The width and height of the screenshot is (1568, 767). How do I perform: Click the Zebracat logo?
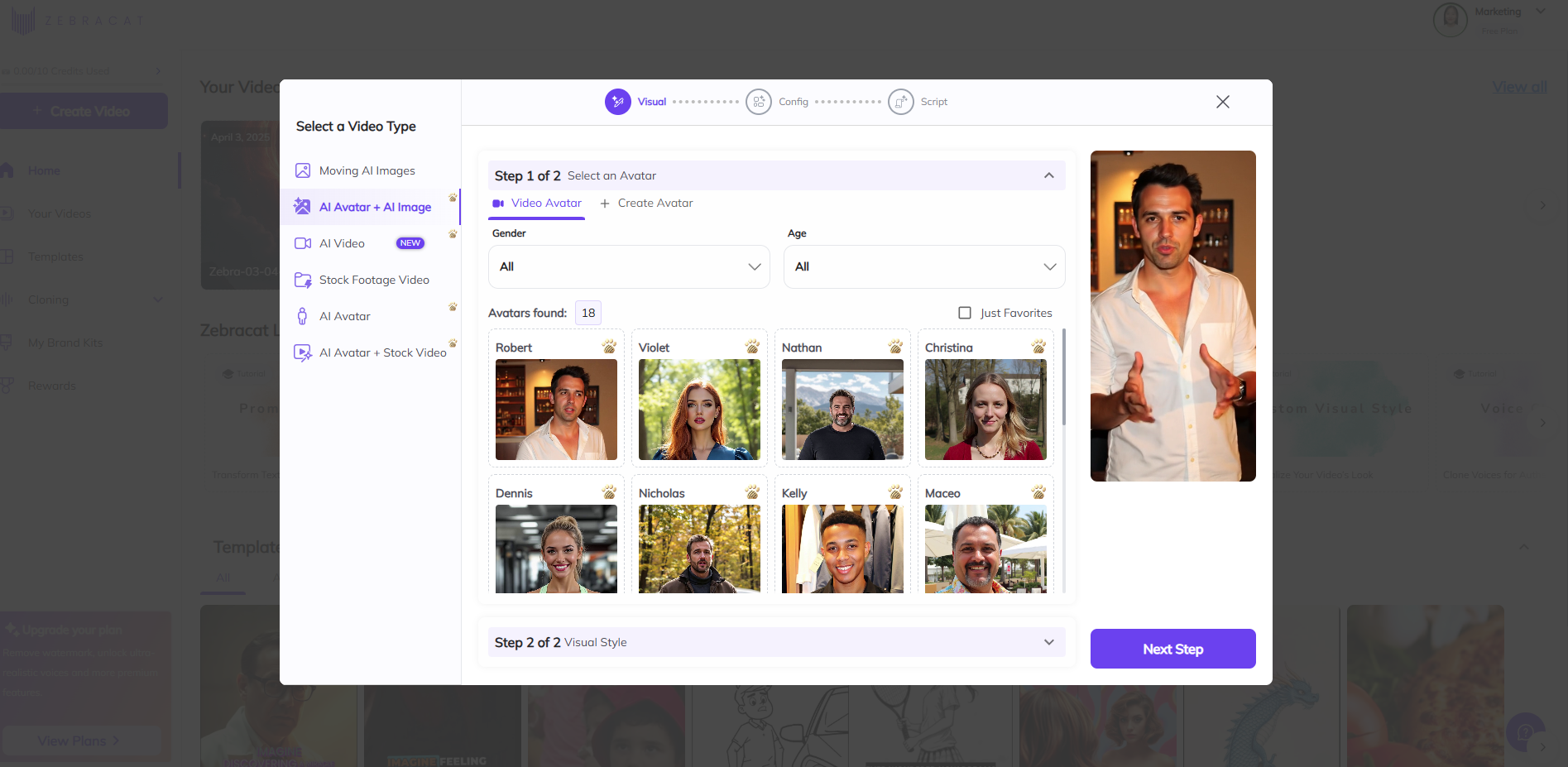tap(77, 20)
